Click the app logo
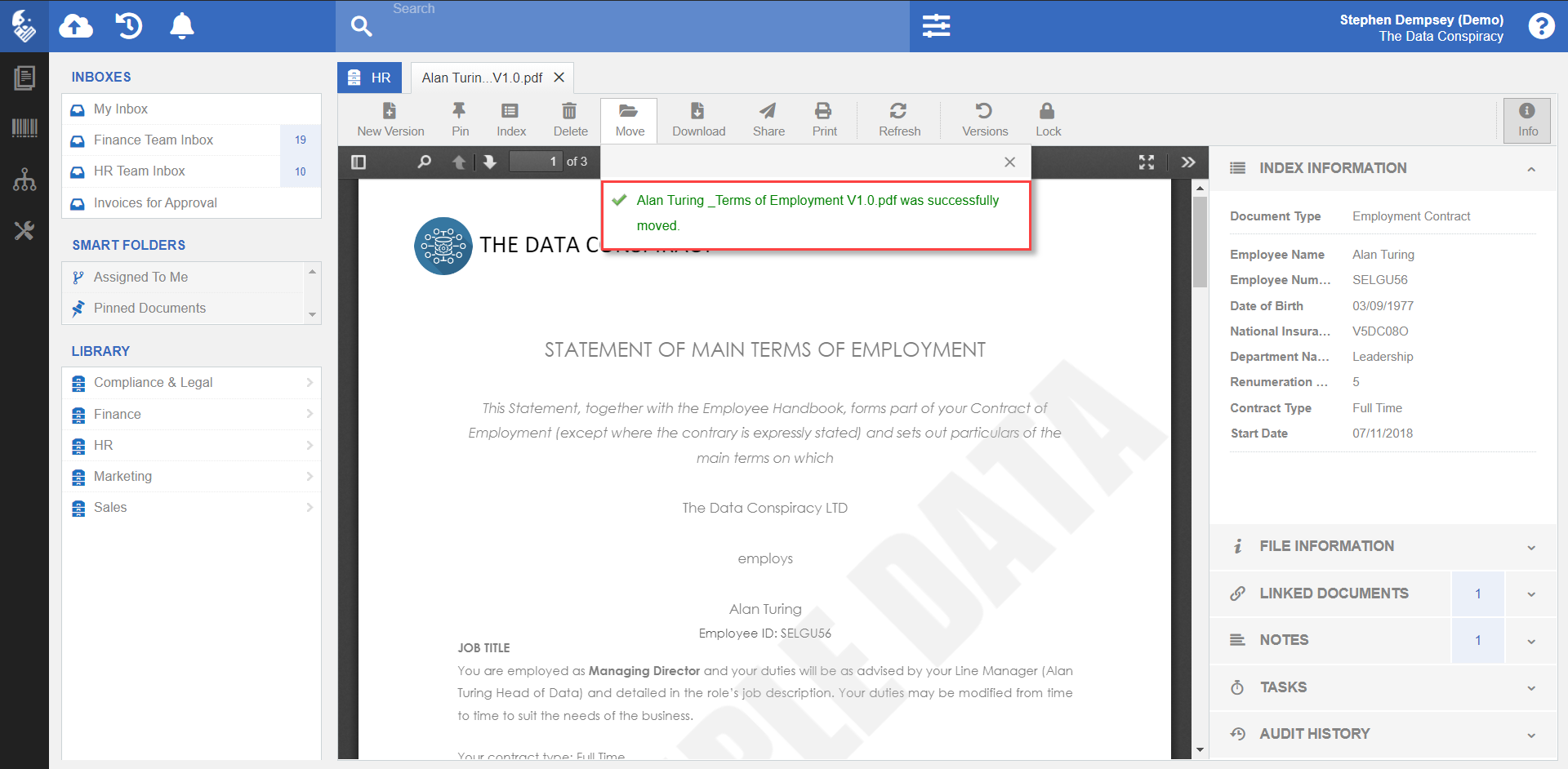 (24, 26)
